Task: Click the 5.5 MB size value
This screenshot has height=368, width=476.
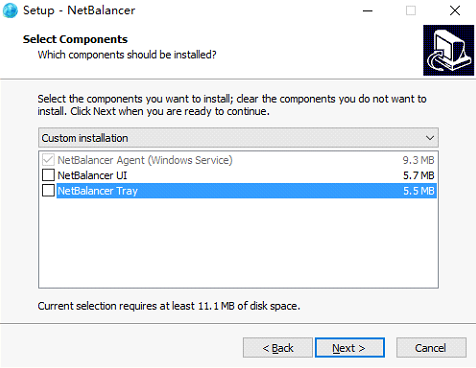Action: (x=419, y=191)
